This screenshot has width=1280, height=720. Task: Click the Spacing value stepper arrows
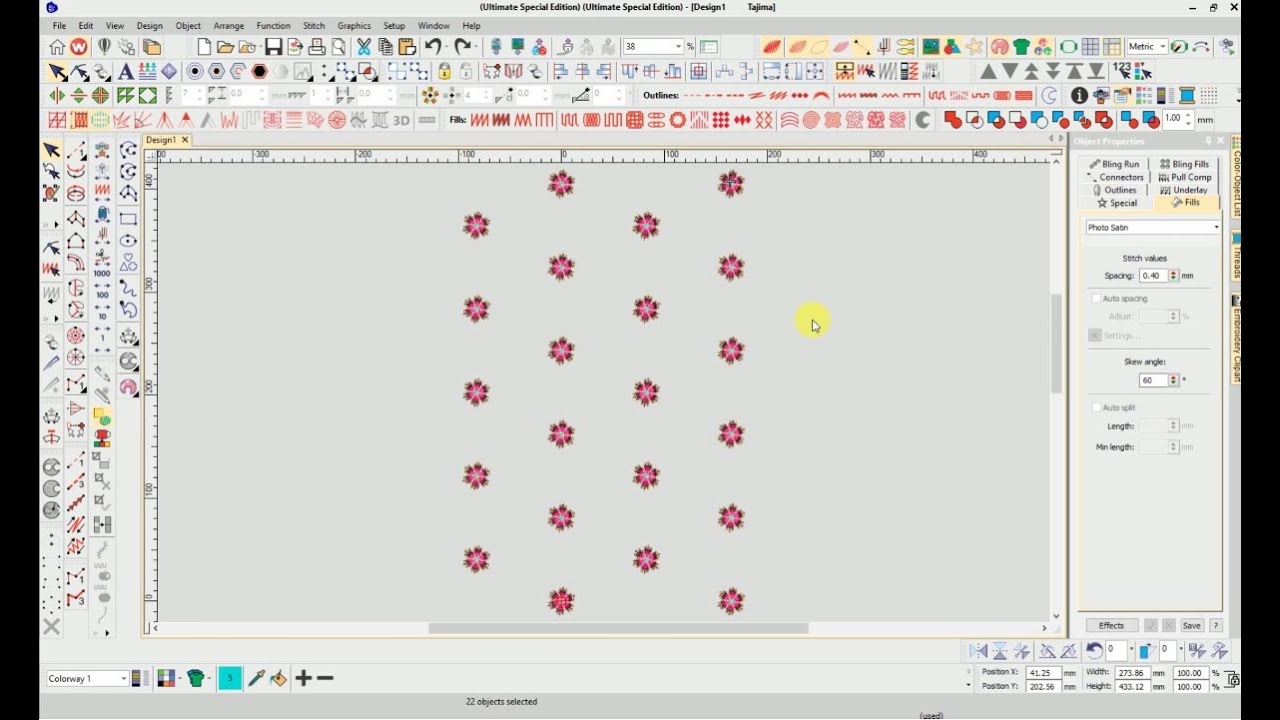tap(1174, 276)
